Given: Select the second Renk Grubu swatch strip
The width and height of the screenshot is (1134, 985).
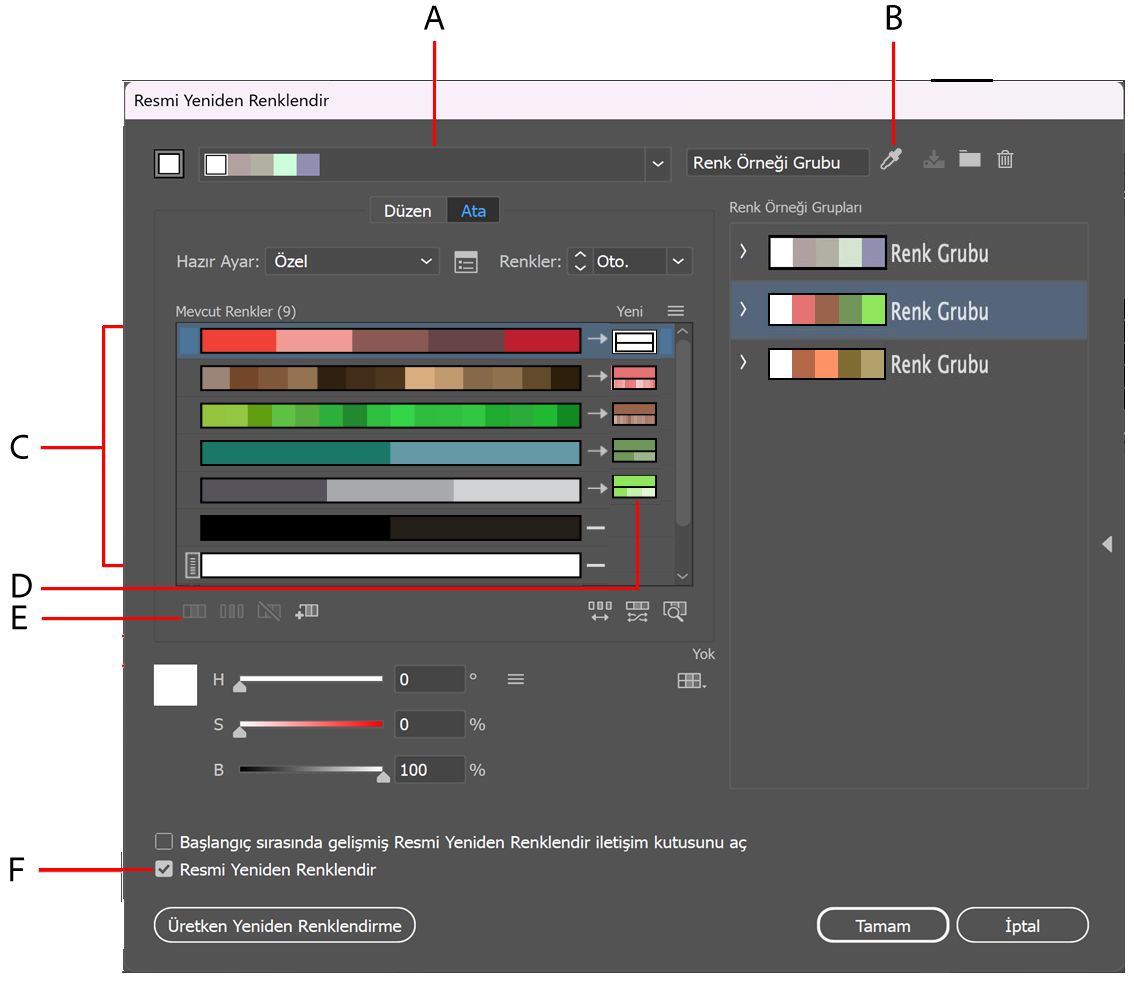Looking at the screenshot, I should click(x=827, y=310).
